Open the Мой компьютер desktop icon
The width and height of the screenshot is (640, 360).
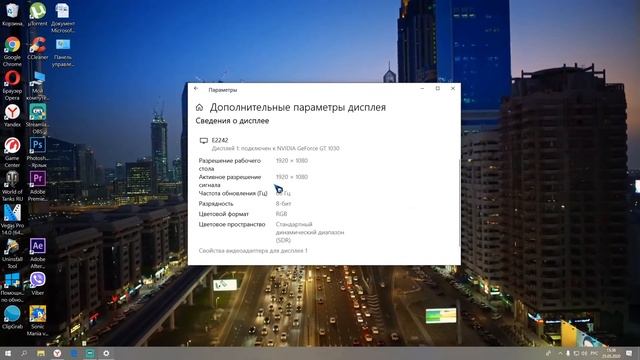coord(38,85)
